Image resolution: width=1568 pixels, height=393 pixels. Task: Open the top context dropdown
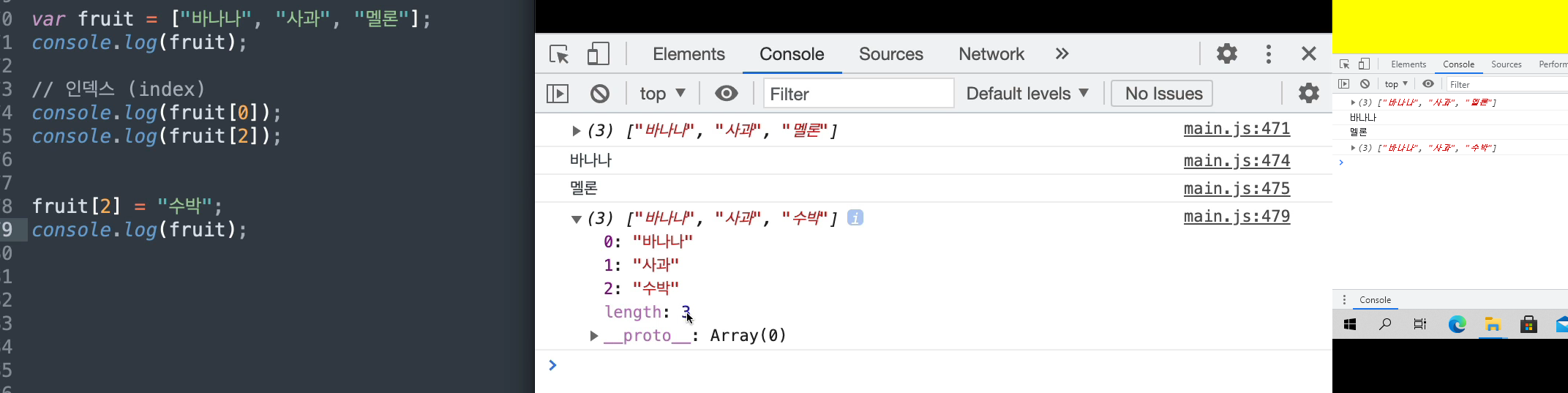[x=662, y=94]
